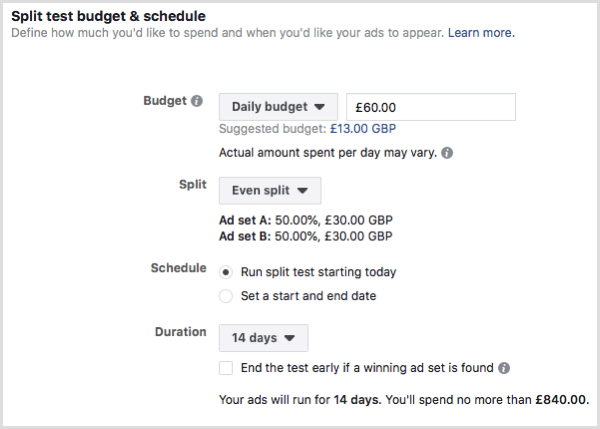The image size is (600, 429).
Task: Click the Schedule field label
Action: (x=179, y=268)
